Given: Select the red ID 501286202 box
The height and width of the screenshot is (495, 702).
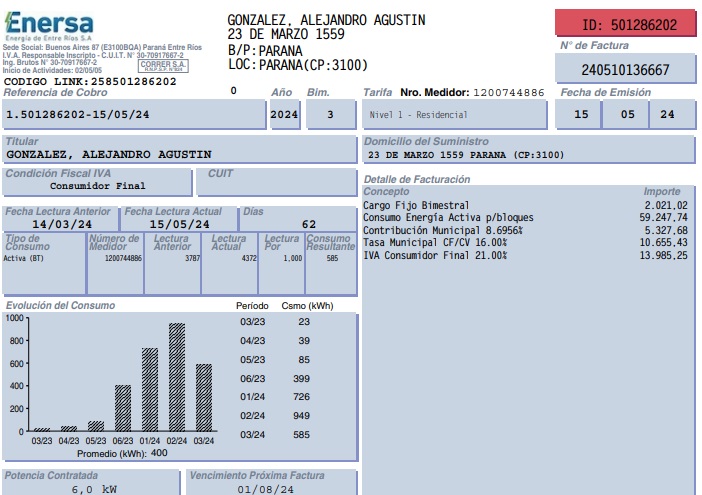Looking at the screenshot, I should (x=624, y=24).
